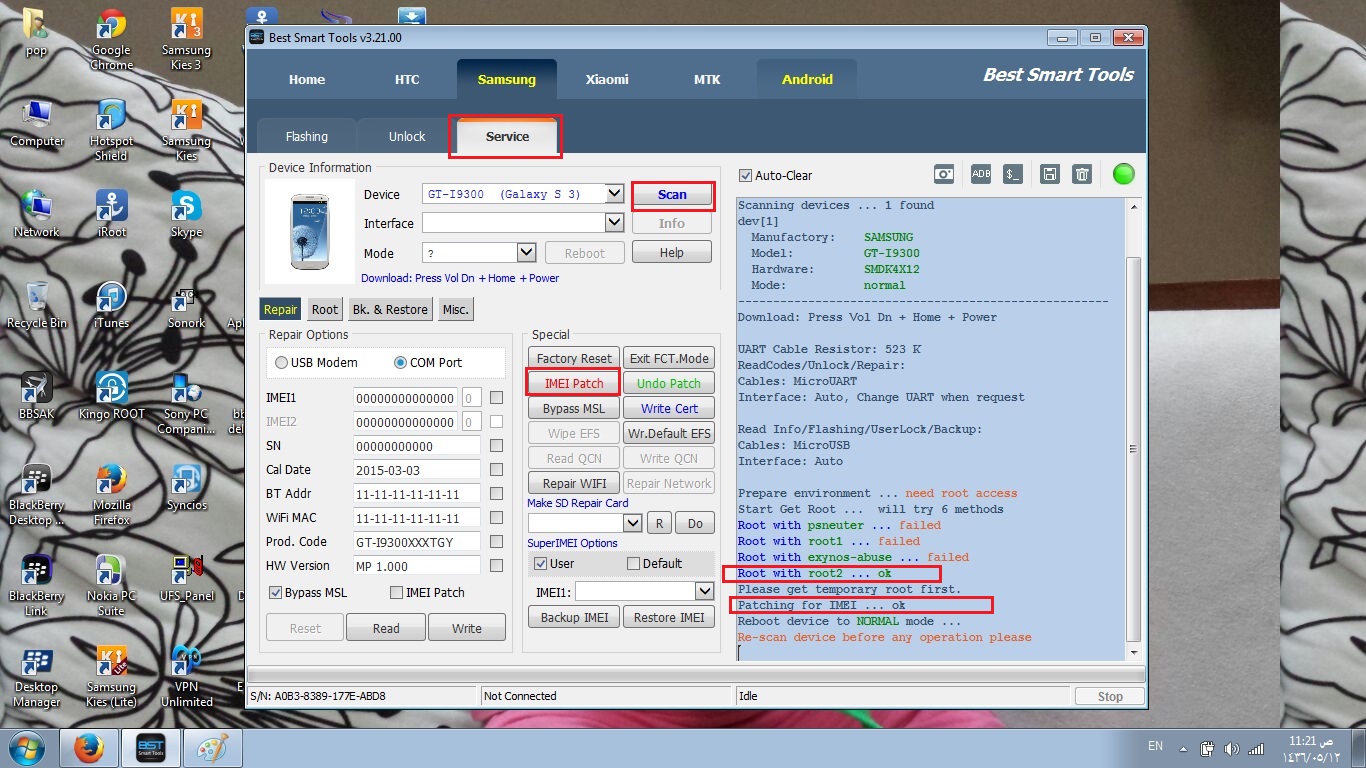1366x768 pixels.
Task: Click the IMEI1 input field
Action: (x=406, y=398)
